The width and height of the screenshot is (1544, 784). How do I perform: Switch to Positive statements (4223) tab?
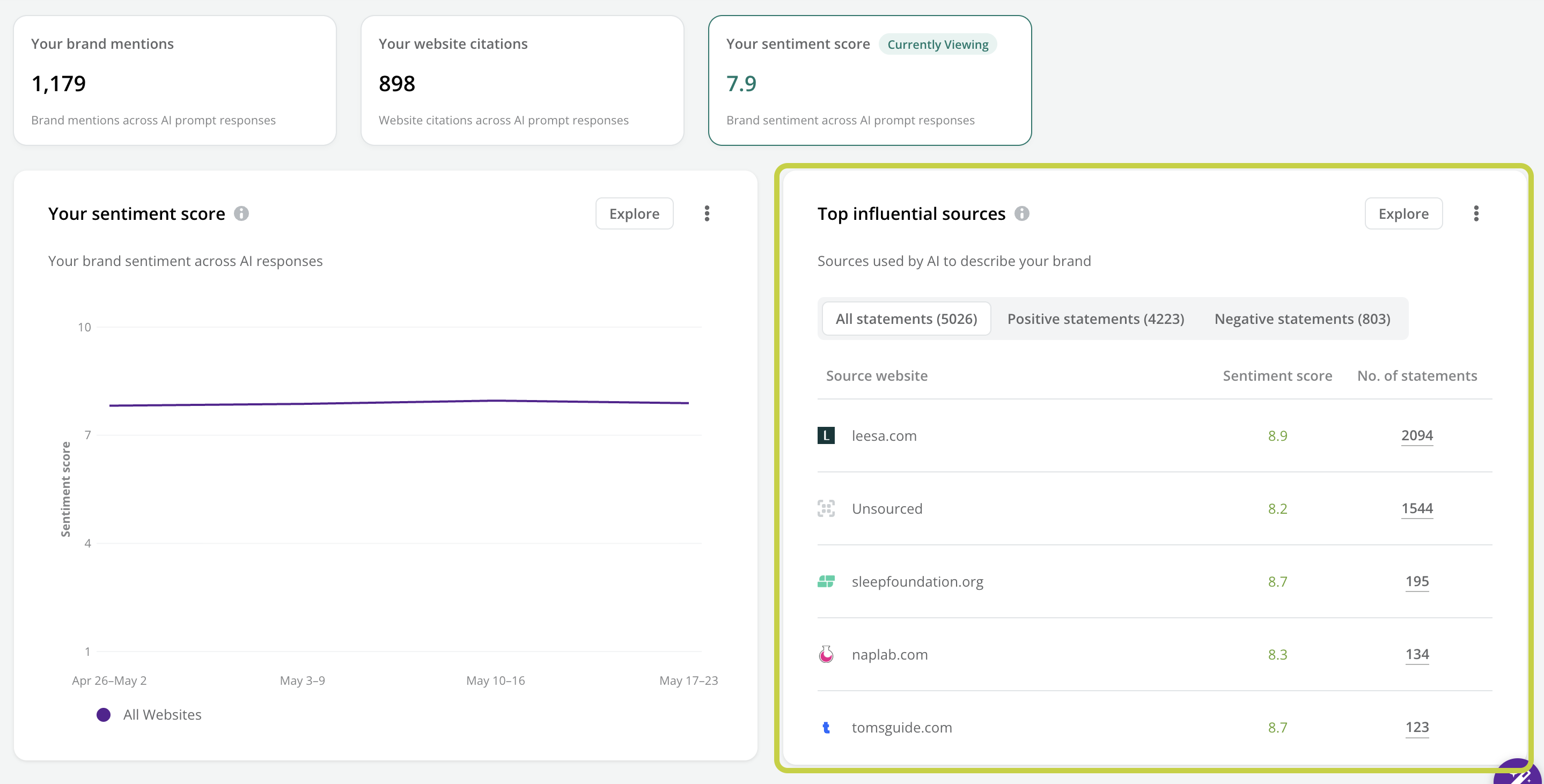[x=1095, y=319]
